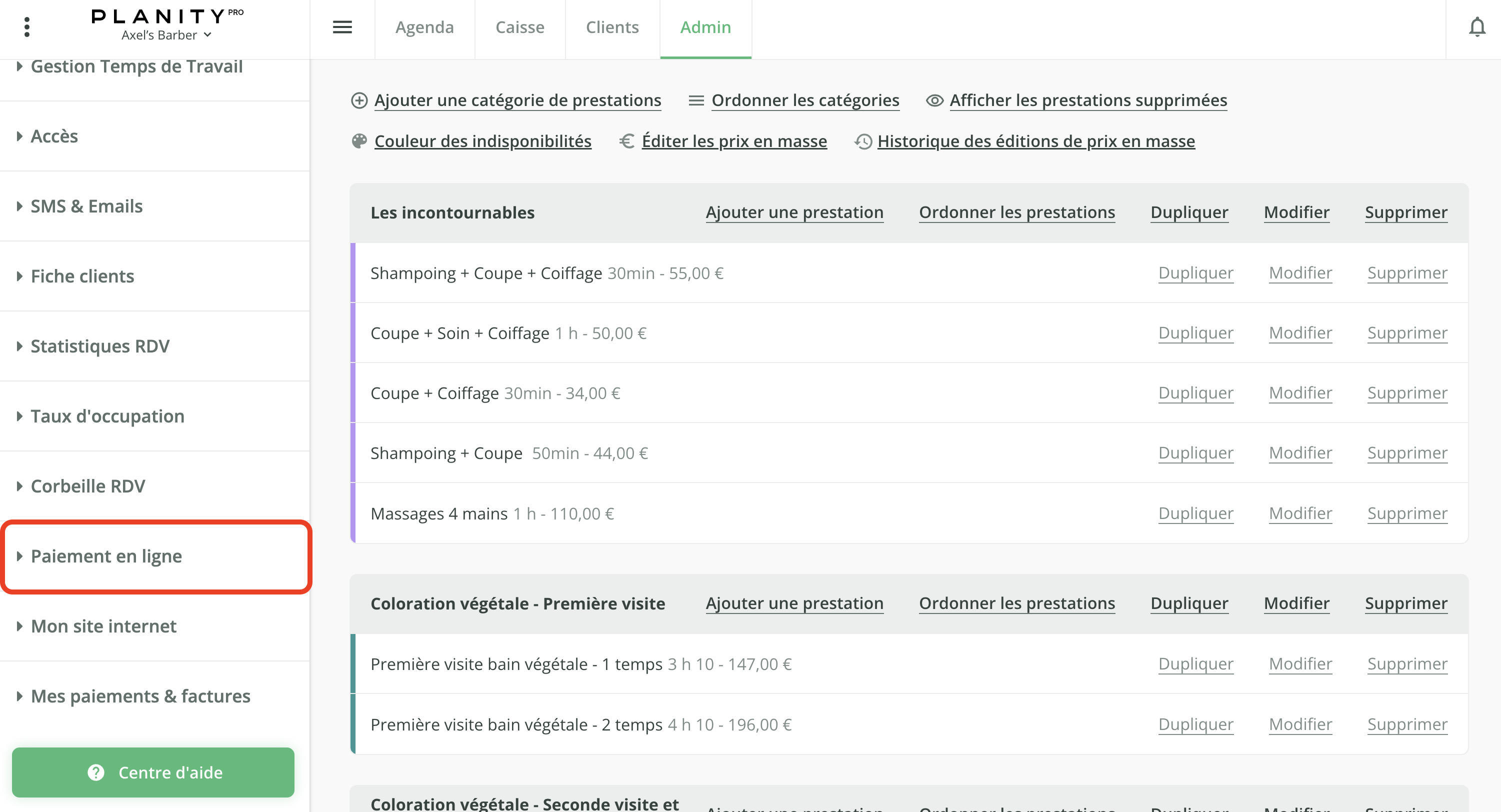Viewport: 1501px width, 812px height.
Task: Open Axel's Barber salon dropdown
Action: (166, 35)
